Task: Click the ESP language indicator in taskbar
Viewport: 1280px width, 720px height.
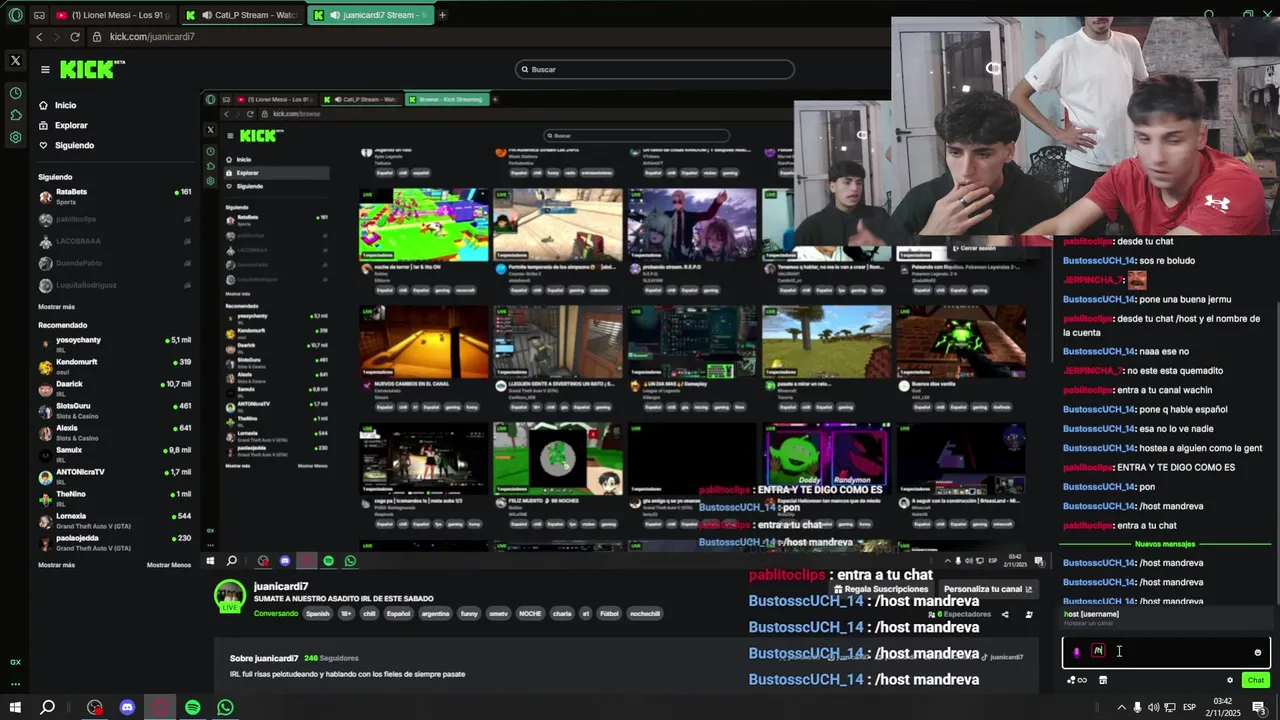Action: pyautogui.click(x=1189, y=707)
